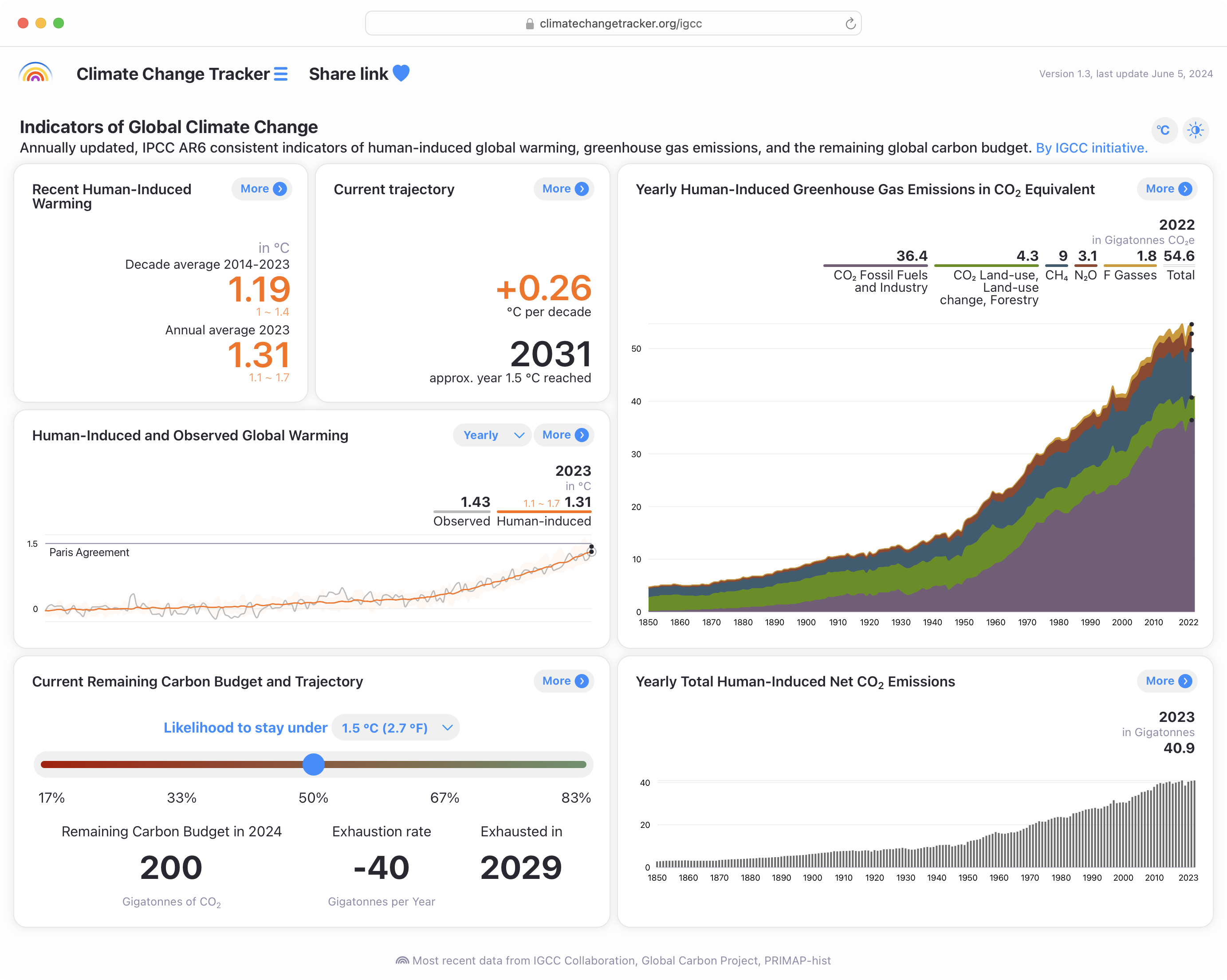Expand the Yearly dropdown in warming chart

492,435
